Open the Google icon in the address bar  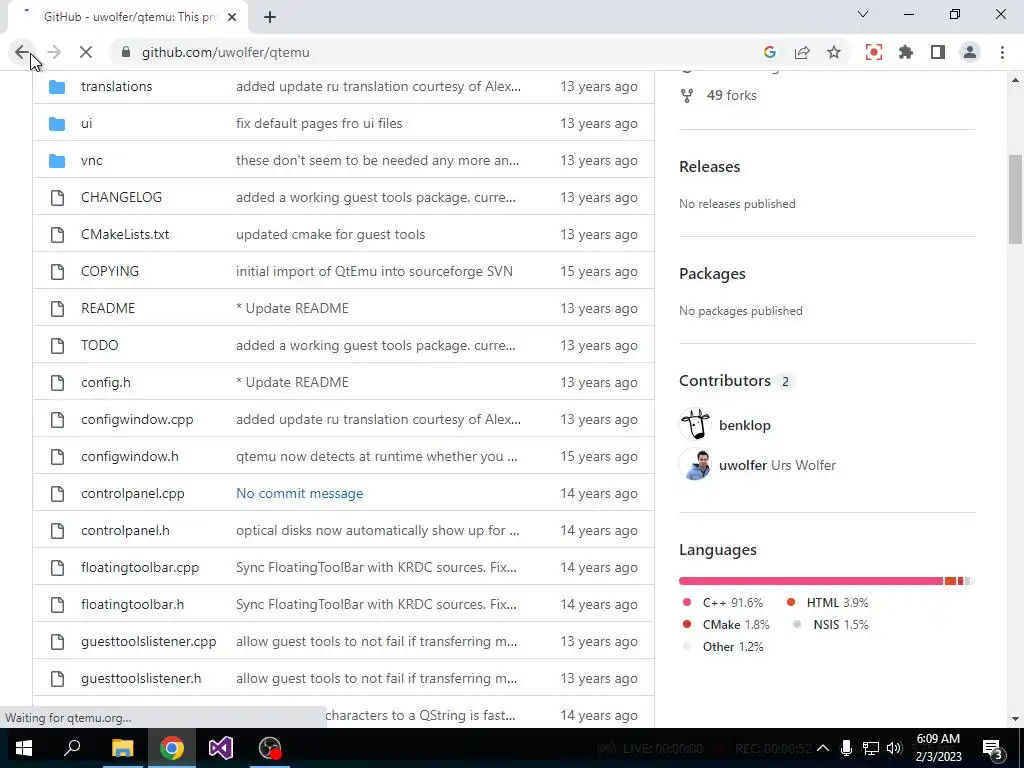coord(769,52)
